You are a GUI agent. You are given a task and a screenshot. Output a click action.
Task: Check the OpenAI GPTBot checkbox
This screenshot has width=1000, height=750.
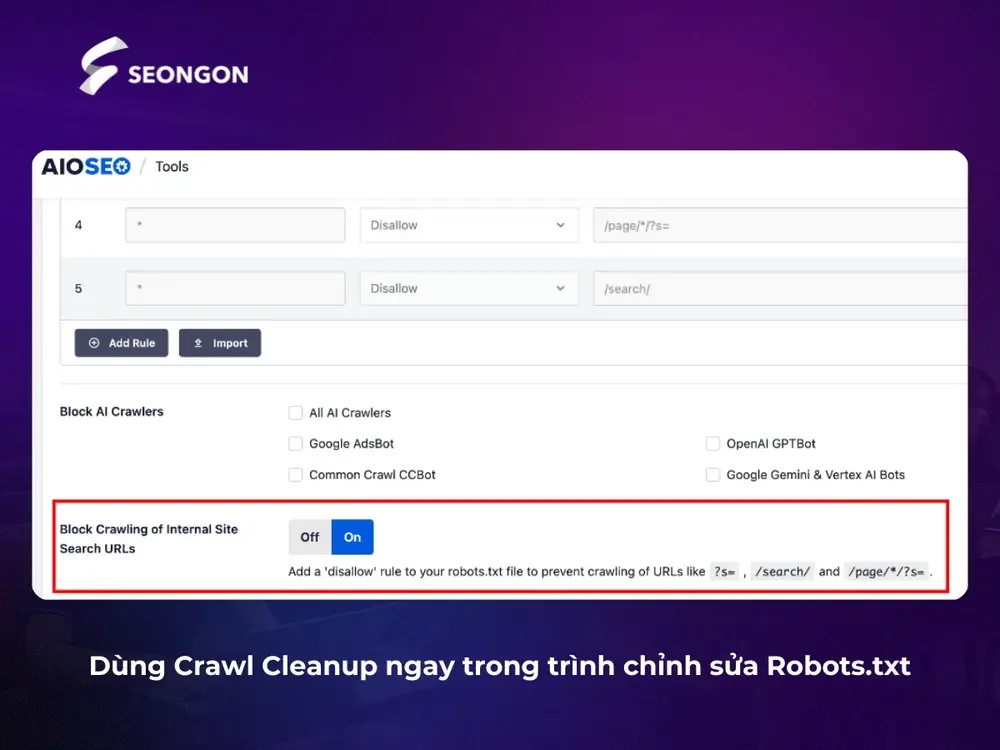coord(713,443)
